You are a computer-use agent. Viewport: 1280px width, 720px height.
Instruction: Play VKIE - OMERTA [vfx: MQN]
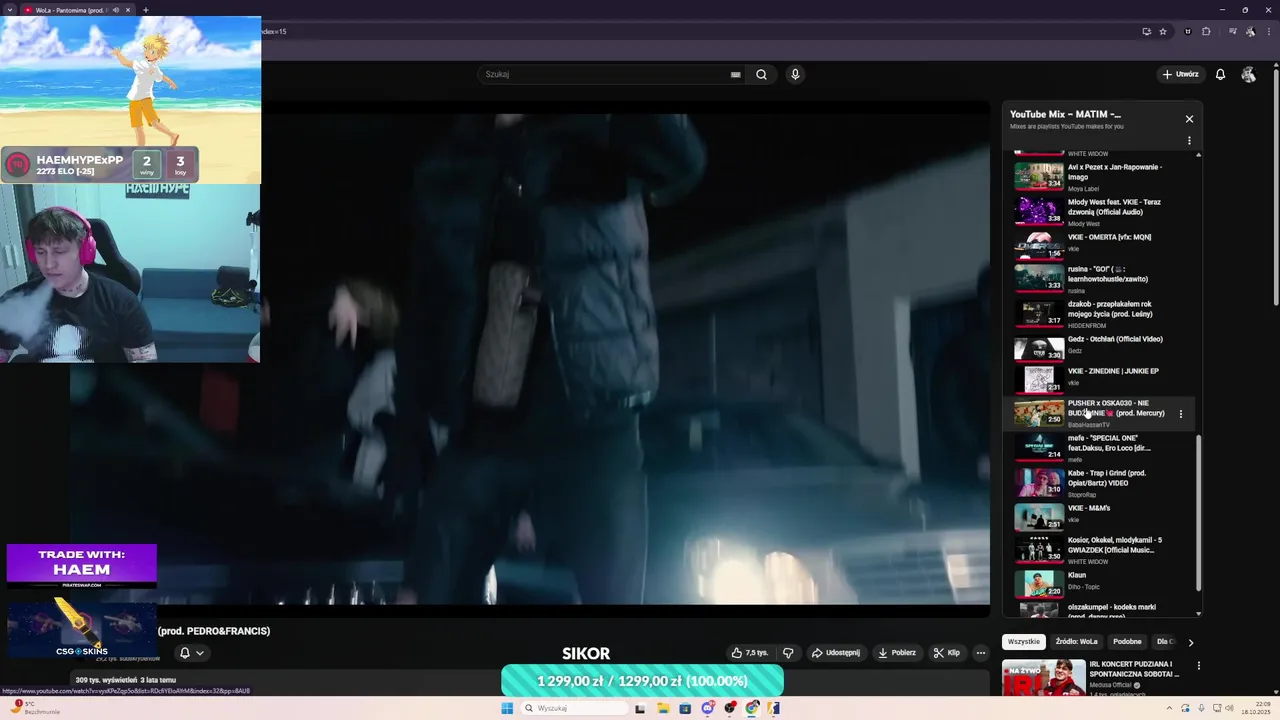click(x=1098, y=246)
